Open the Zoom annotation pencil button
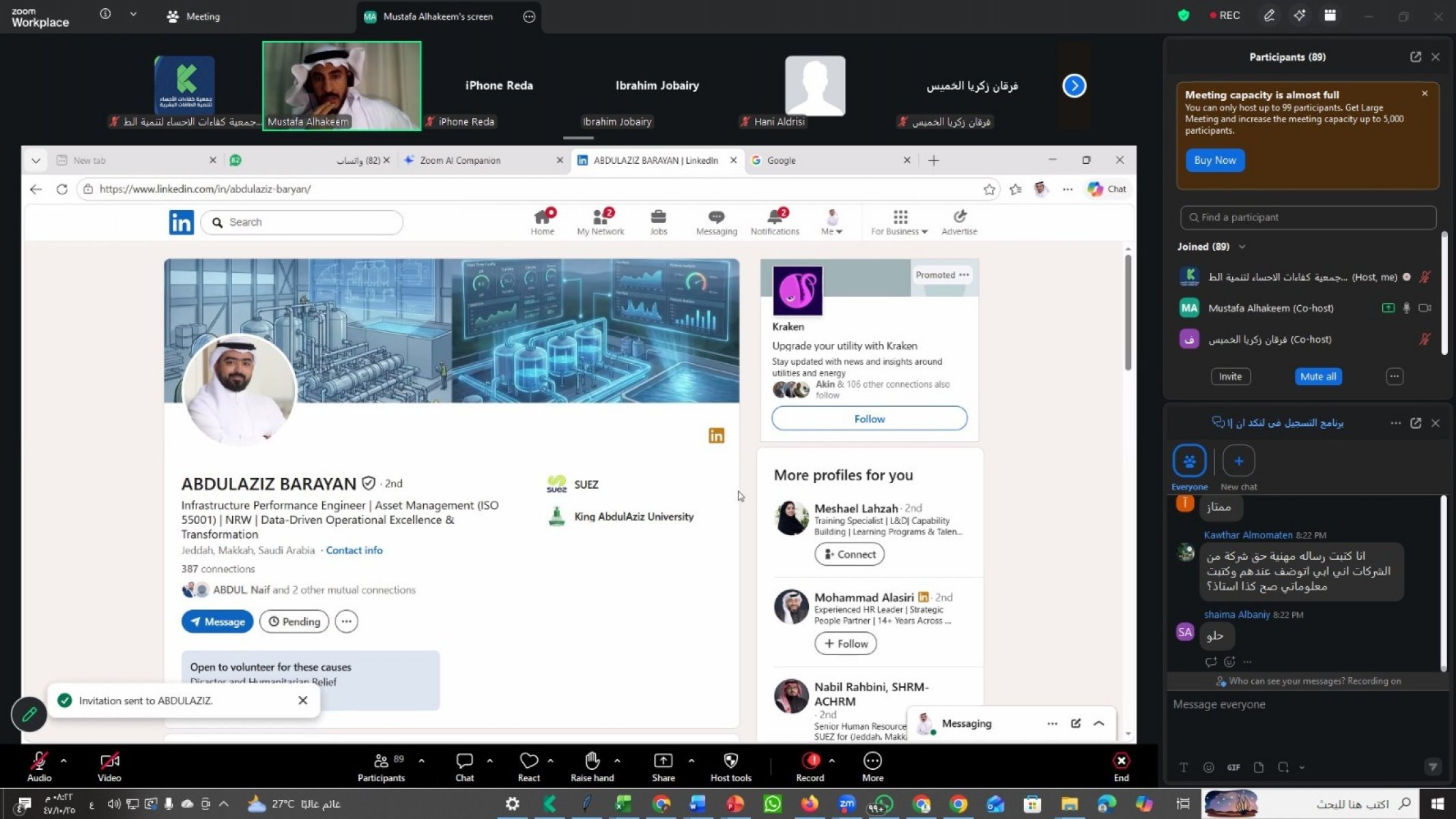This screenshot has height=819, width=1456. pyautogui.click(x=1269, y=16)
